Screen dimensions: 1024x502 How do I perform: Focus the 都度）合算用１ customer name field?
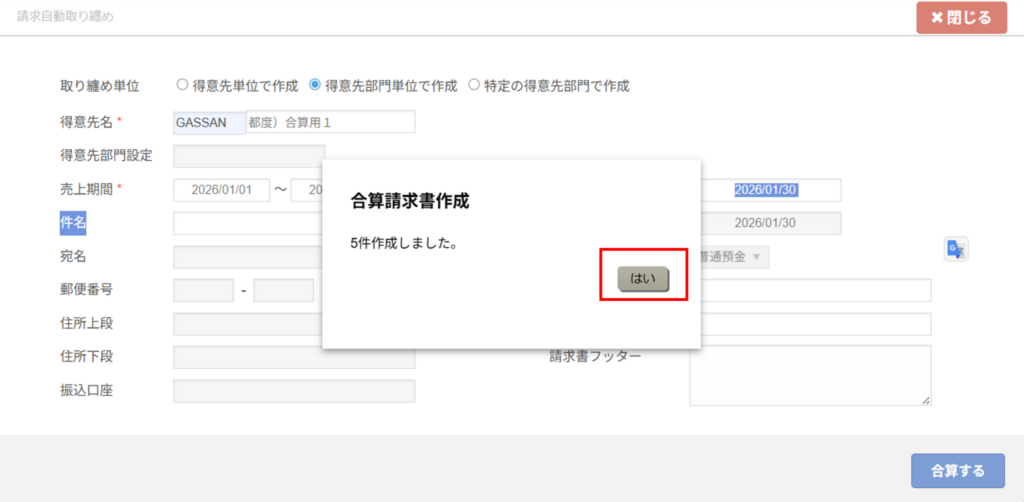coord(330,122)
